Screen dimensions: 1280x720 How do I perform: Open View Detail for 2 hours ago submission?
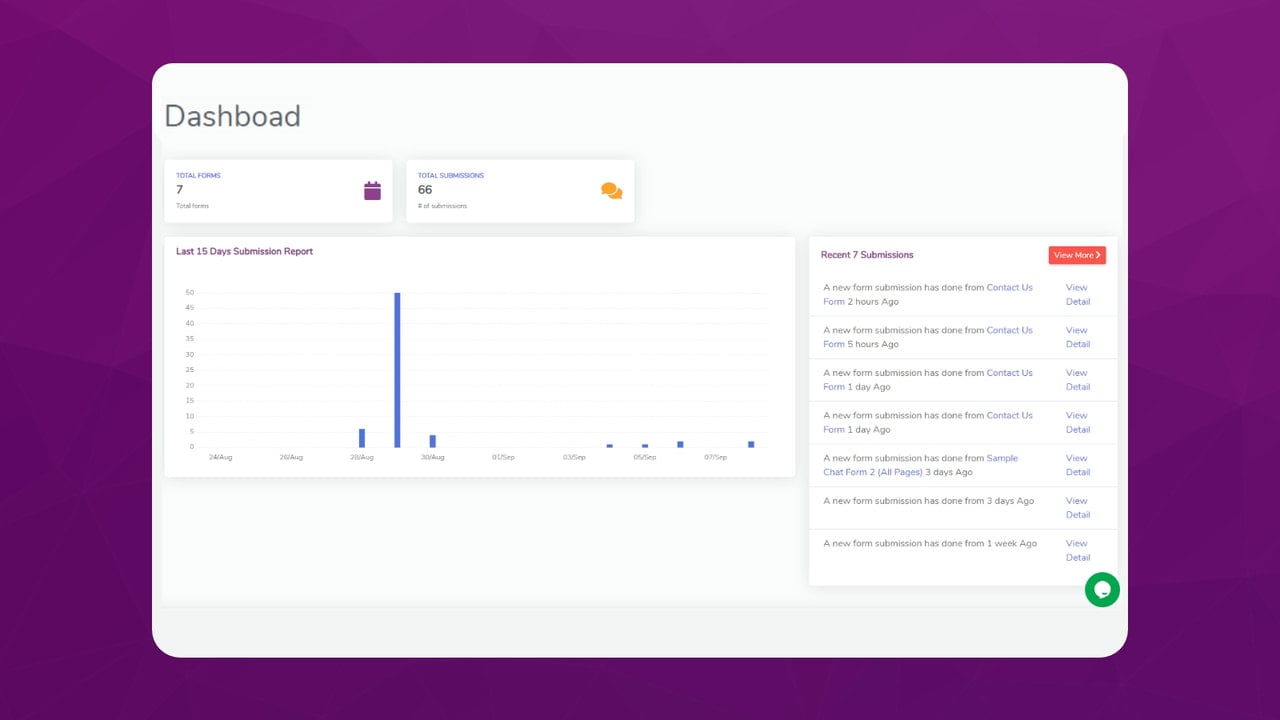tap(1077, 294)
